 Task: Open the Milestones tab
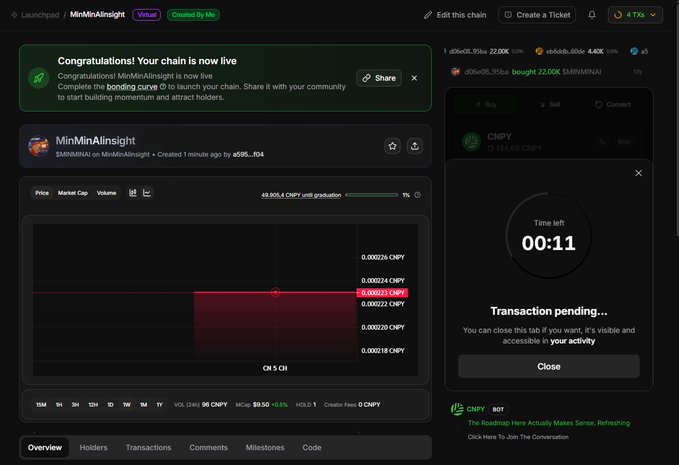tap(265, 447)
